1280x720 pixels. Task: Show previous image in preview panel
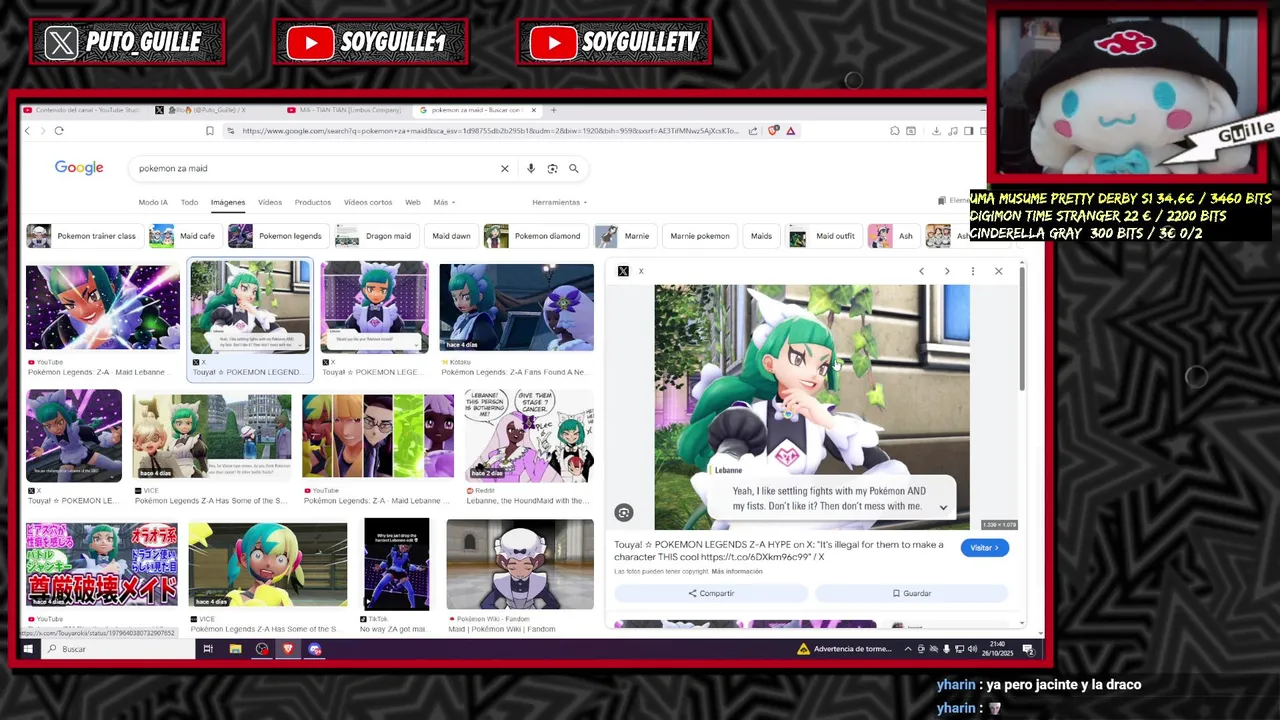921,271
